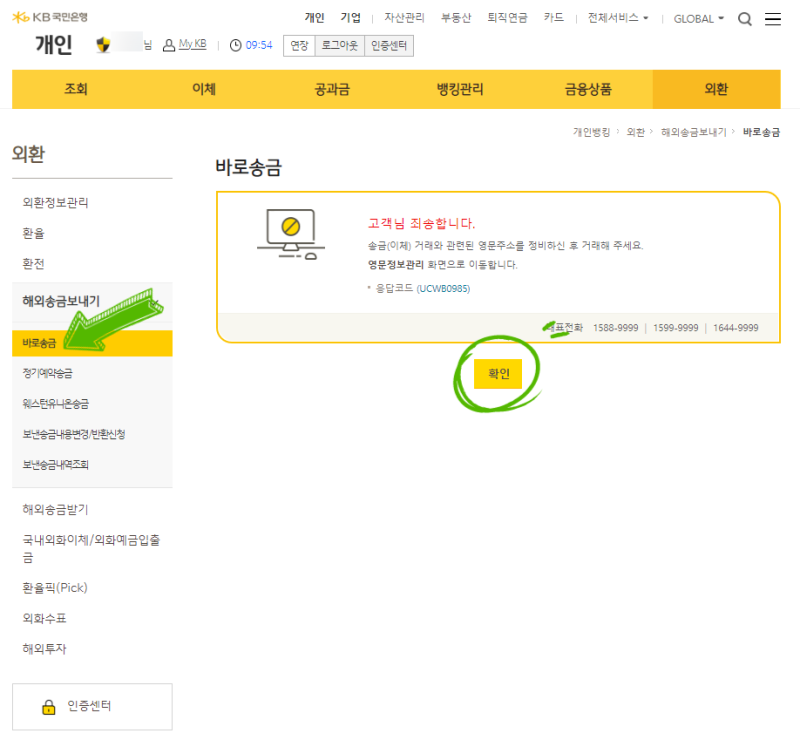This screenshot has width=800, height=740.
Task: Click the KB Kookmin Bank logo
Action: pos(49,17)
